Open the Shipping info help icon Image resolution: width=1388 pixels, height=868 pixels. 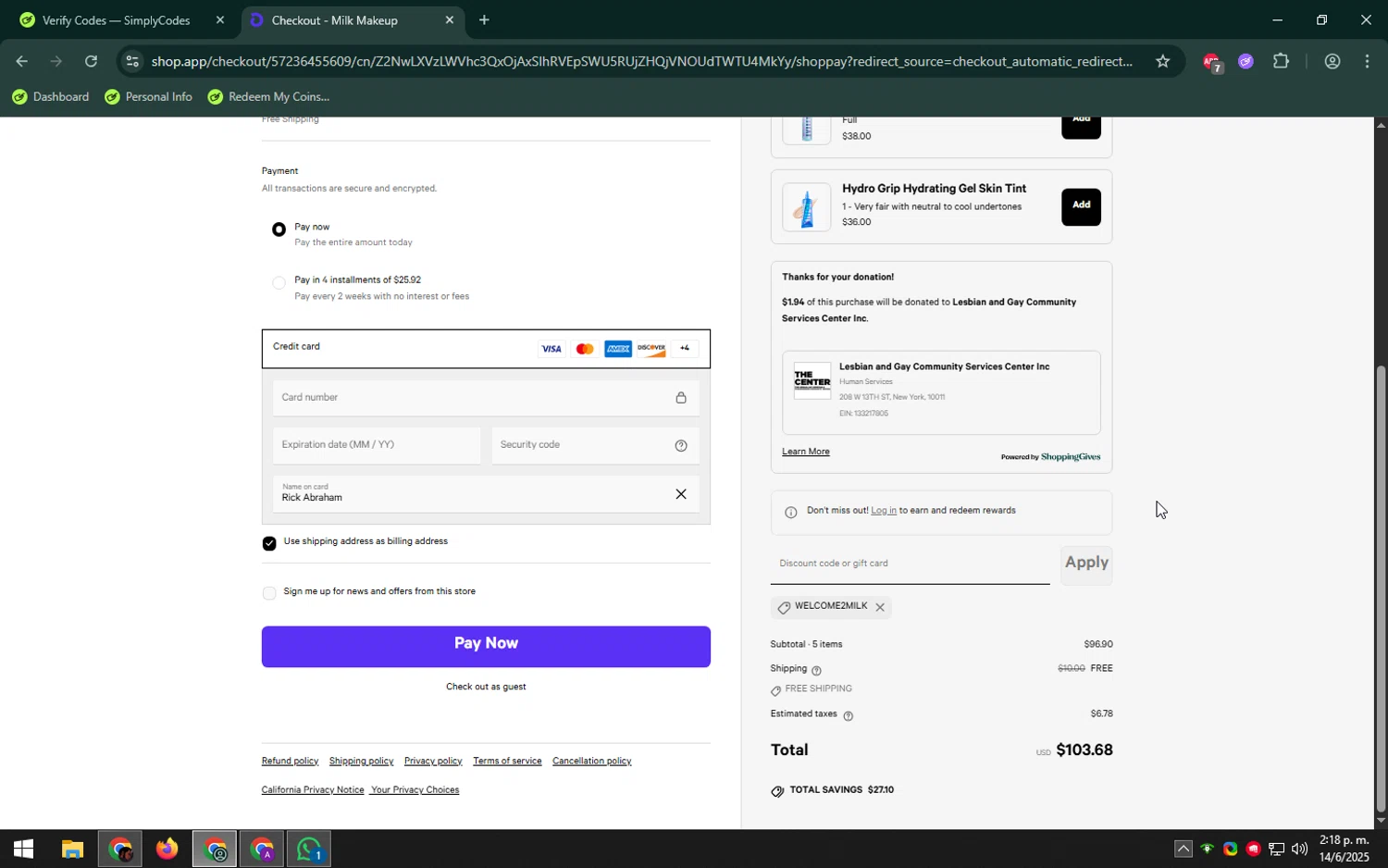coord(816,670)
